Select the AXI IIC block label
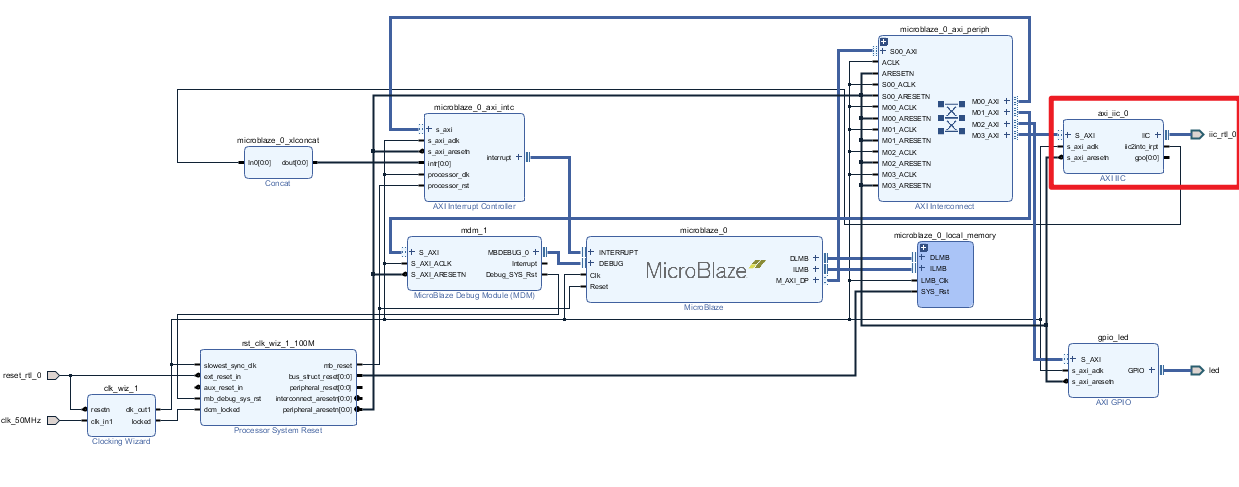Image resolution: width=1239 pixels, height=487 pixels. (x=1113, y=178)
